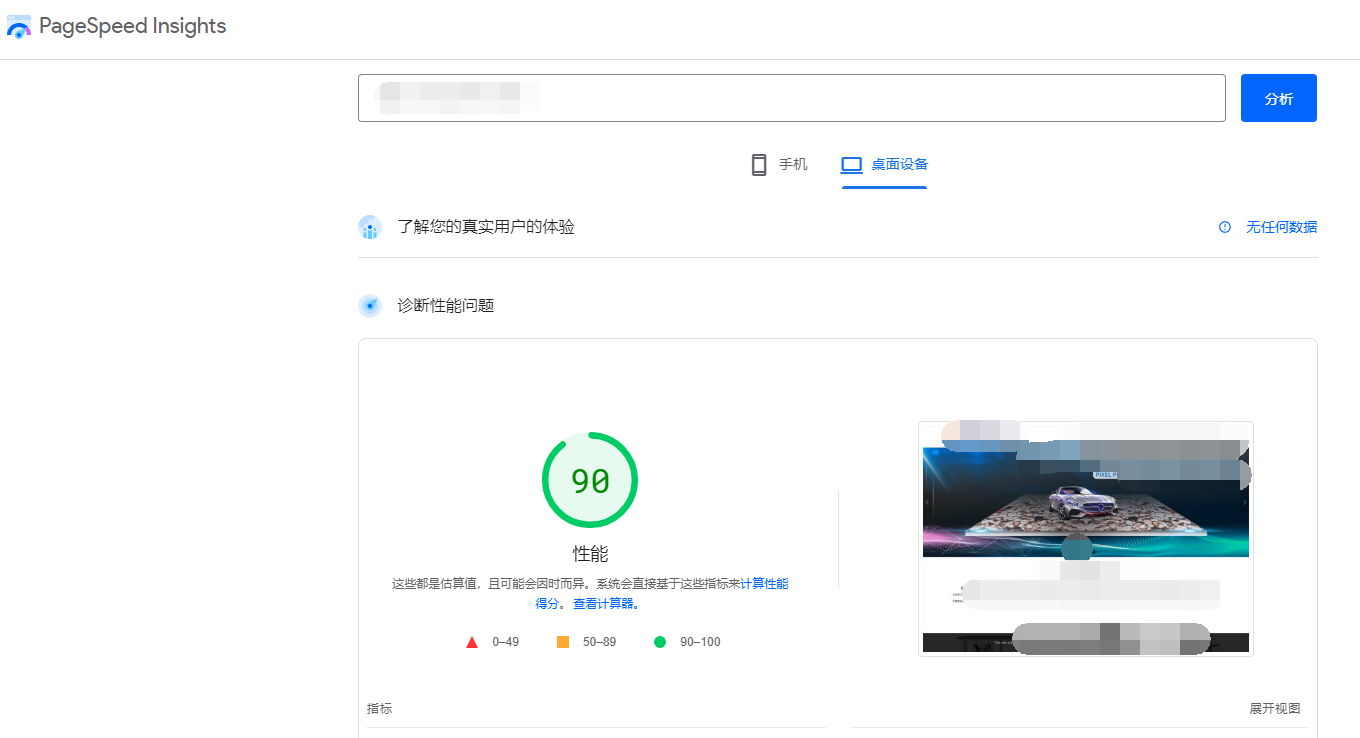This screenshot has height=738, width=1360.
Task: Open the 计算性能得分 link
Action: point(764,583)
